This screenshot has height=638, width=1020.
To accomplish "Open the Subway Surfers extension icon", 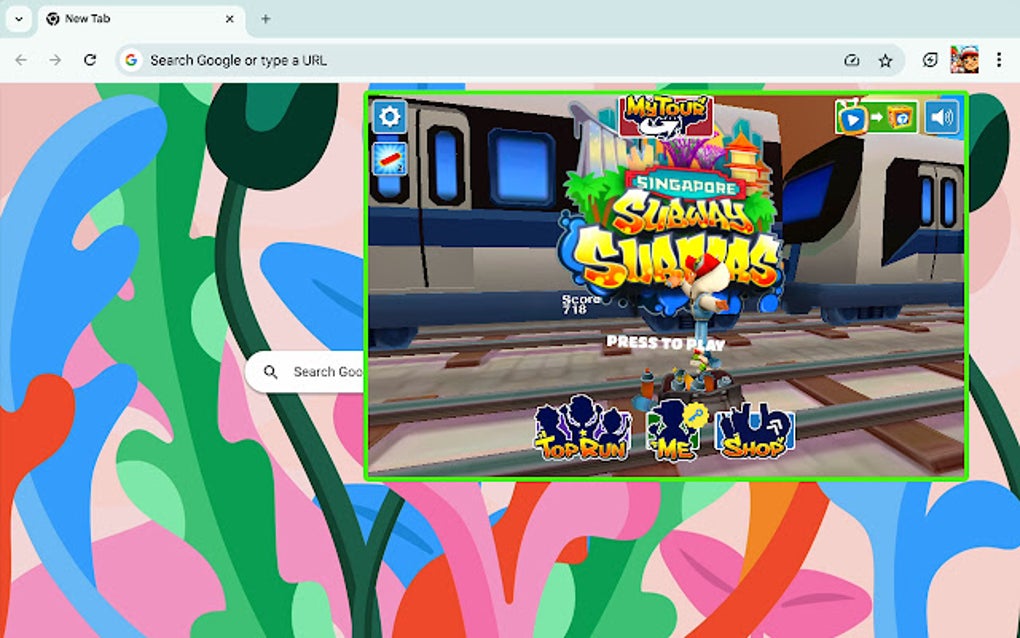I will pos(964,60).
